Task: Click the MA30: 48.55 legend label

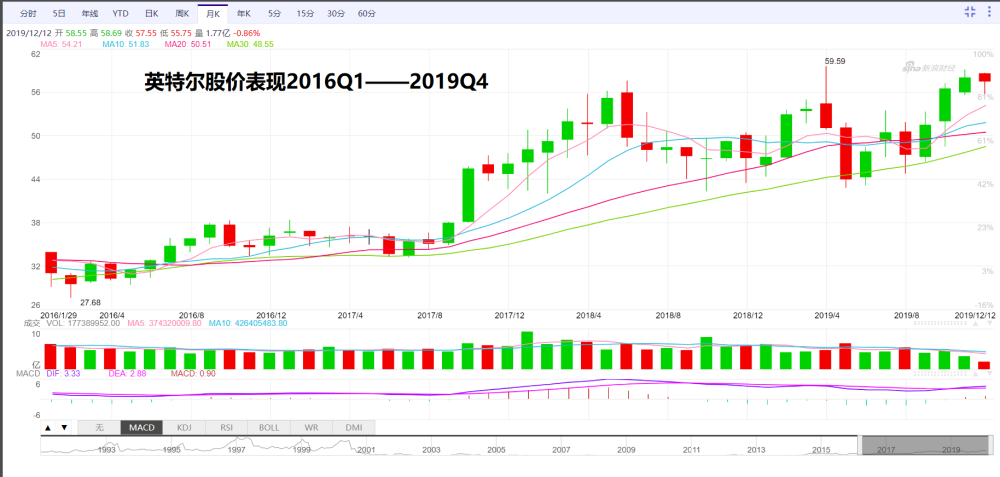Action: point(251,44)
